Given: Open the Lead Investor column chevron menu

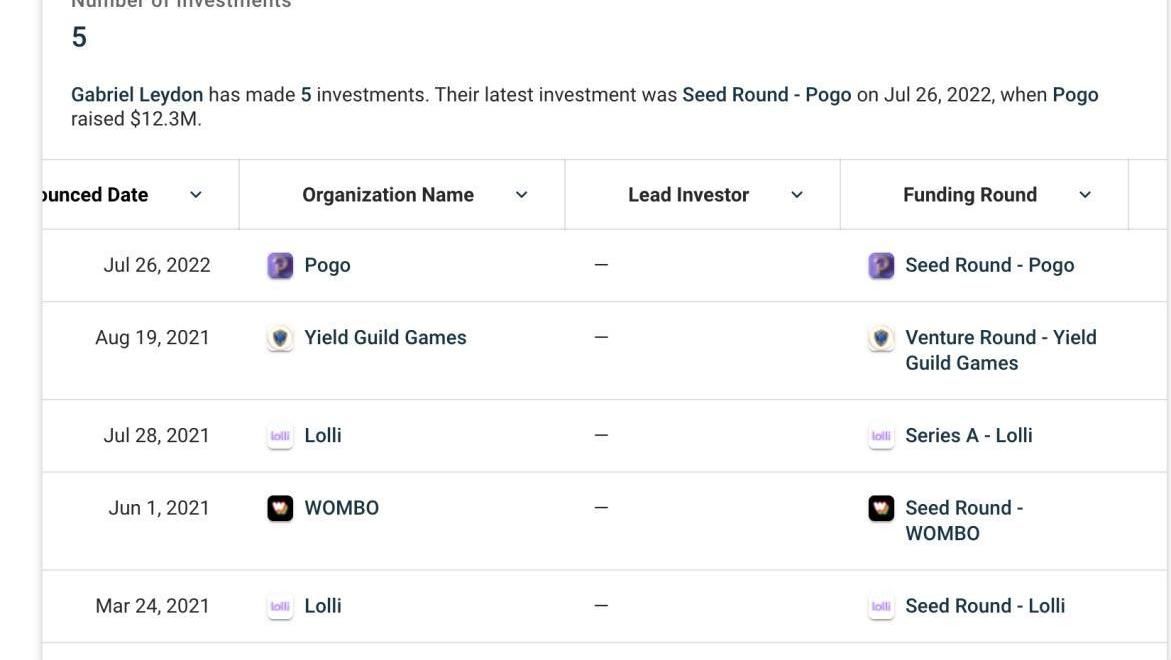Looking at the screenshot, I should pos(797,195).
